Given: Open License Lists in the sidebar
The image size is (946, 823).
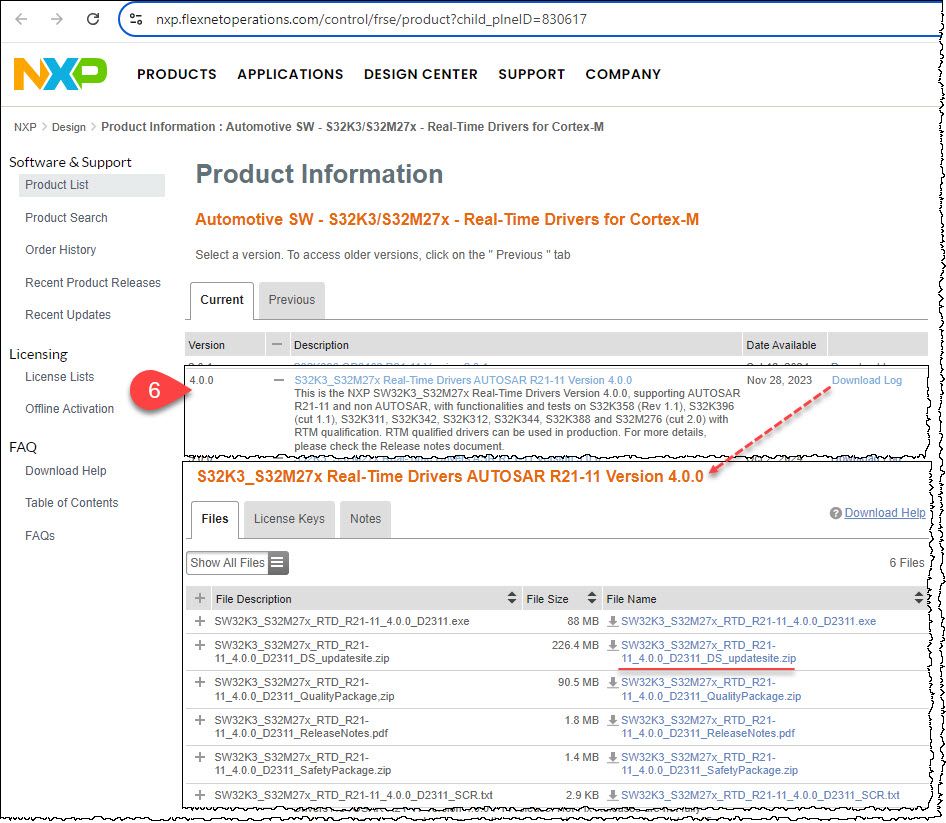Looking at the screenshot, I should click(x=60, y=377).
